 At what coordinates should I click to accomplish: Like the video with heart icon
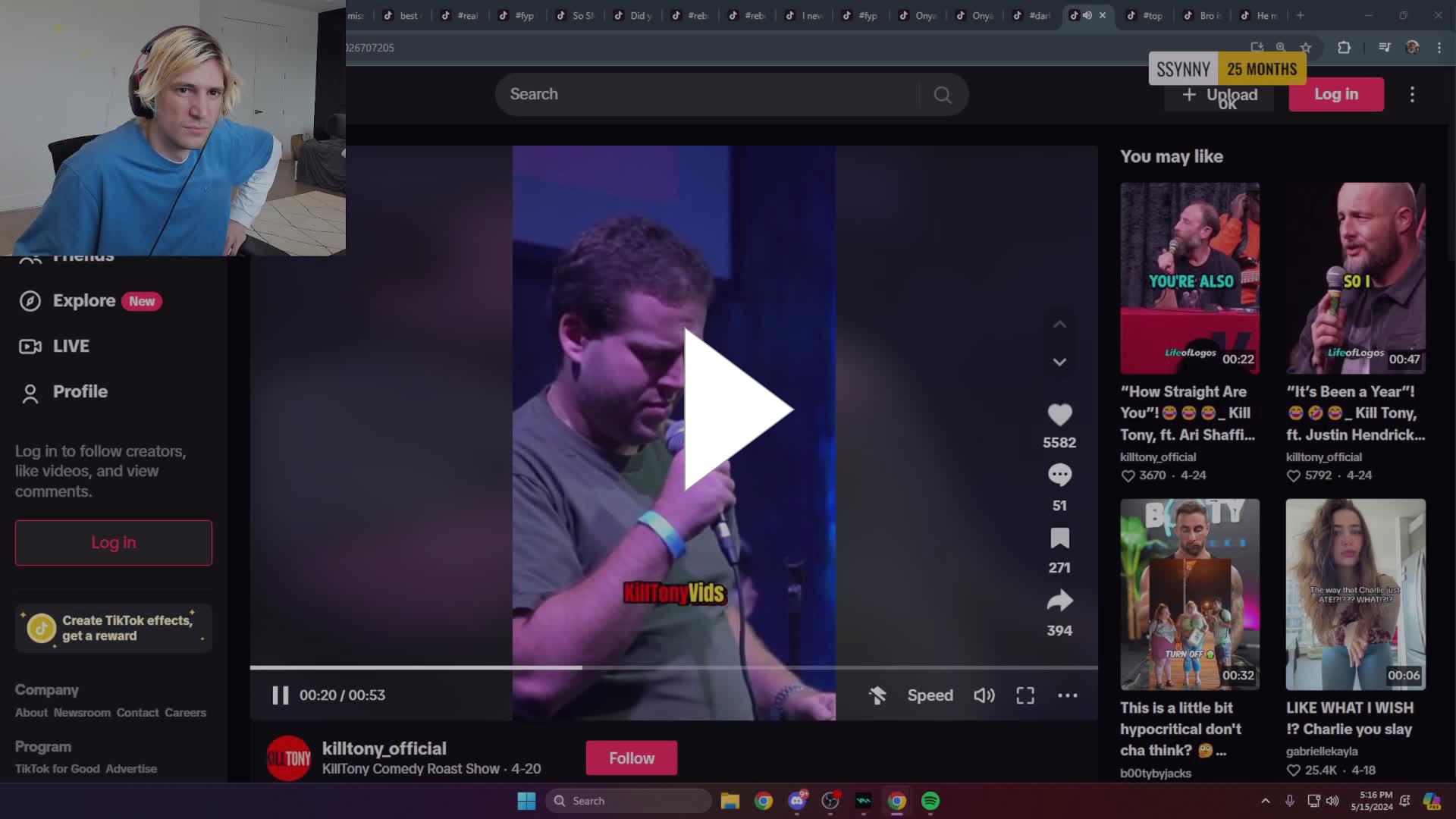click(x=1059, y=415)
